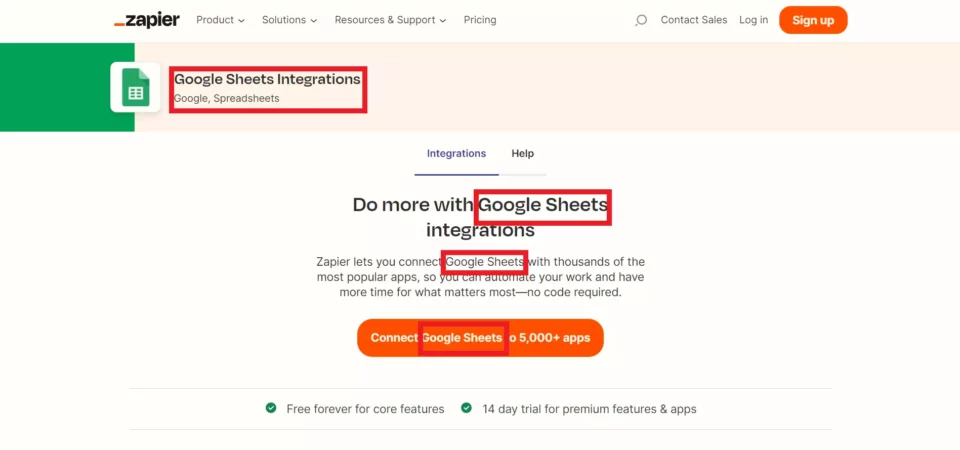Expand the Product dropdown menu
The height and width of the screenshot is (450, 960).
221,20
